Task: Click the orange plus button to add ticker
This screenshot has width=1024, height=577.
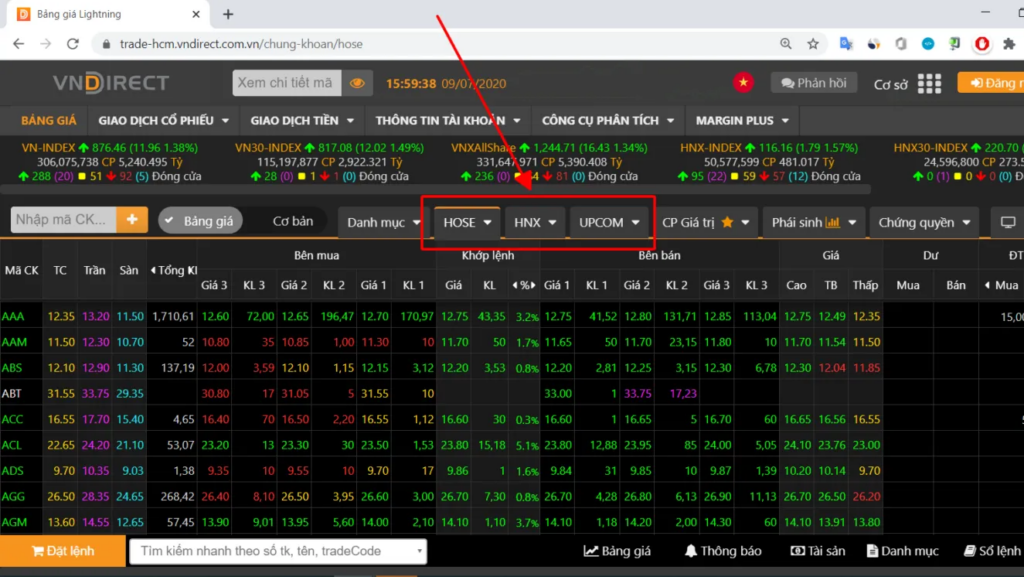Action: pos(132,220)
